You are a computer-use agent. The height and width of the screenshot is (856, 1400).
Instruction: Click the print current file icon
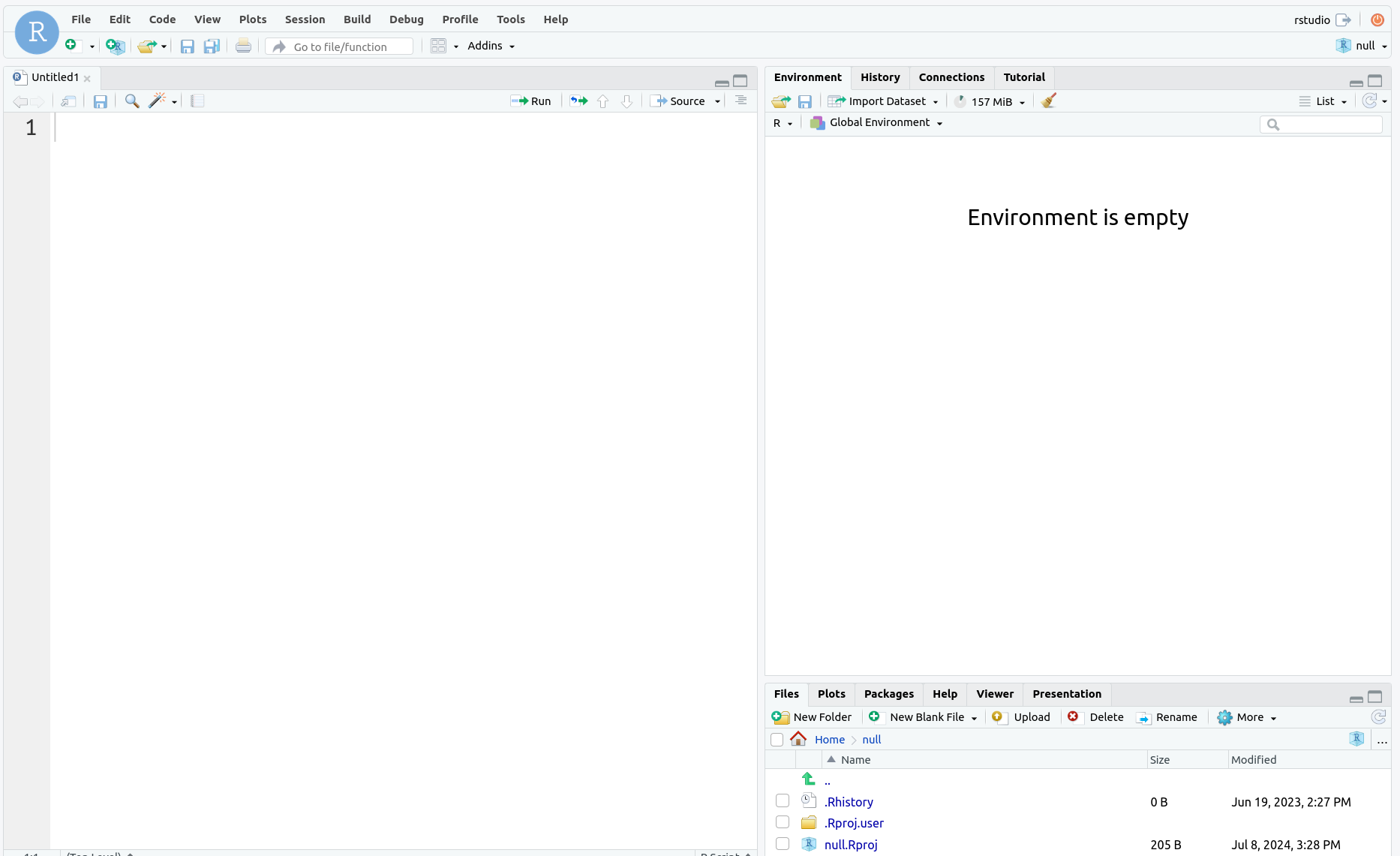point(243,46)
